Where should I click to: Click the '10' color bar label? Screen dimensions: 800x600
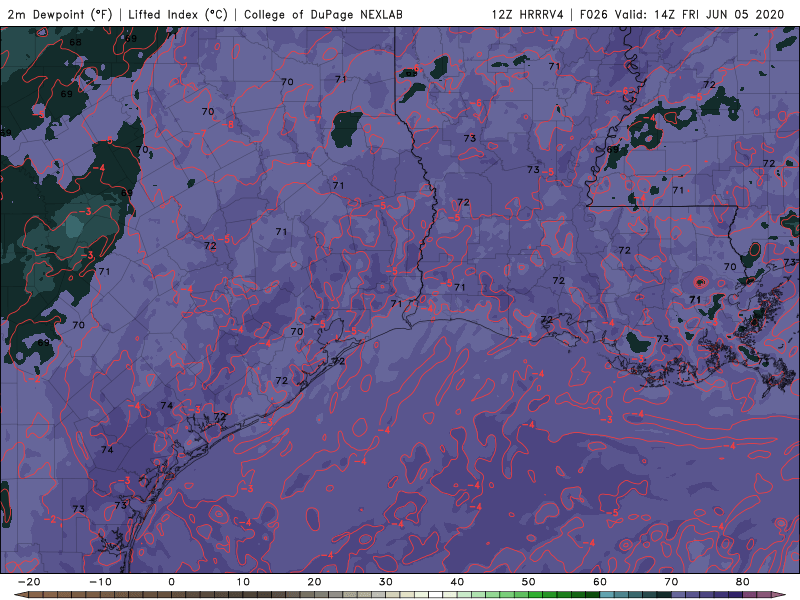[243, 582]
